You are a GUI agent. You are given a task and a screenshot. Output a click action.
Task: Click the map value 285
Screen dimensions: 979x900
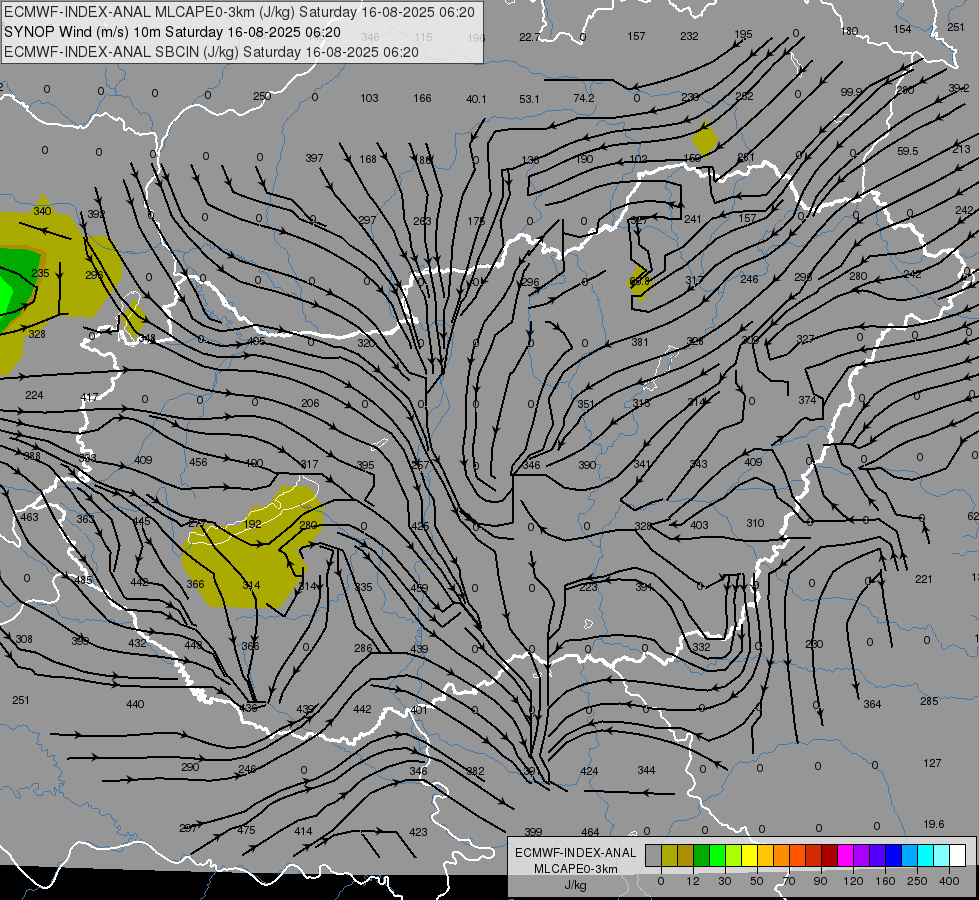(x=929, y=701)
